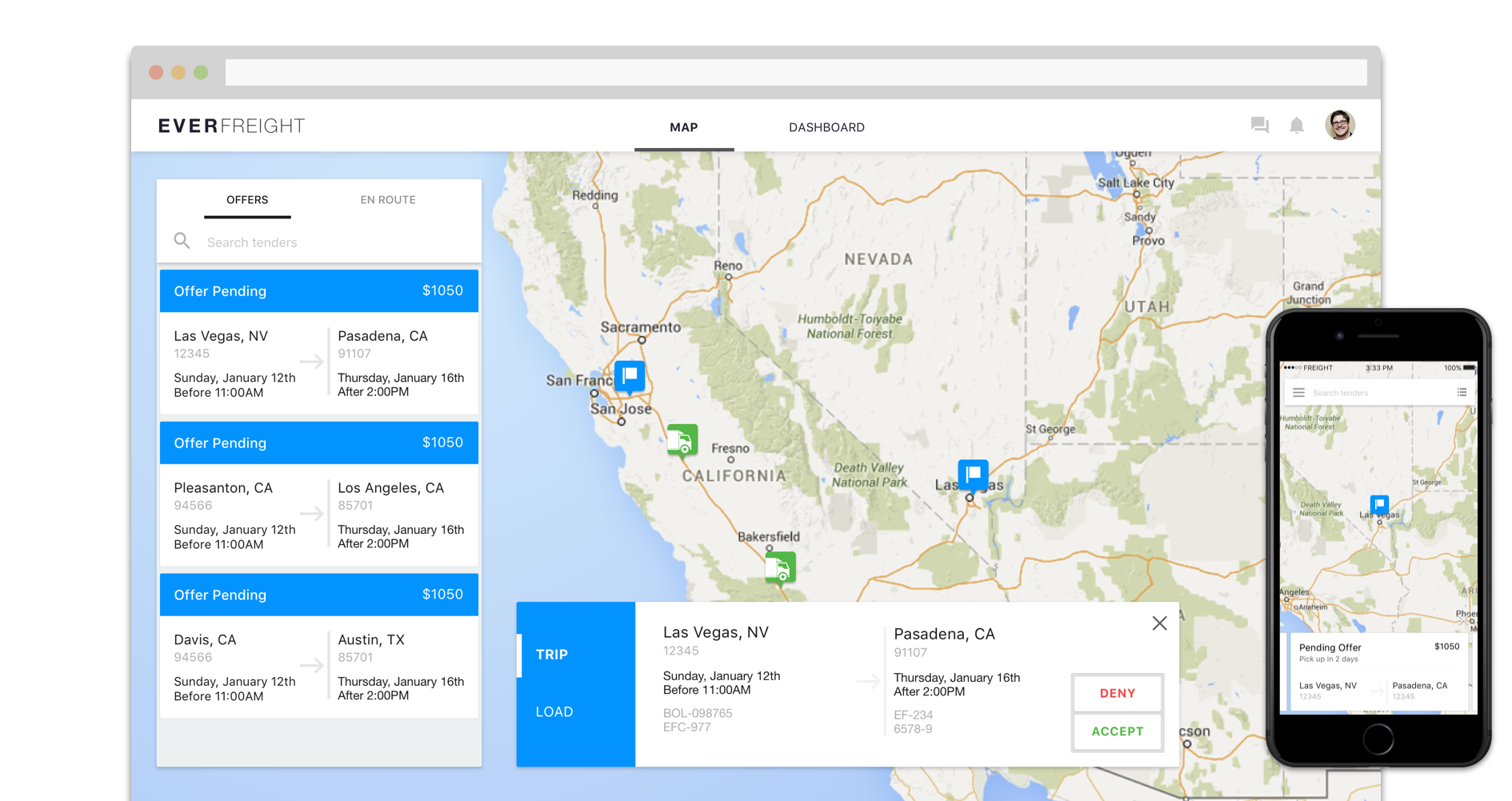Click the green window maximize dot
This screenshot has width=1512, height=801.
(x=201, y=72)
